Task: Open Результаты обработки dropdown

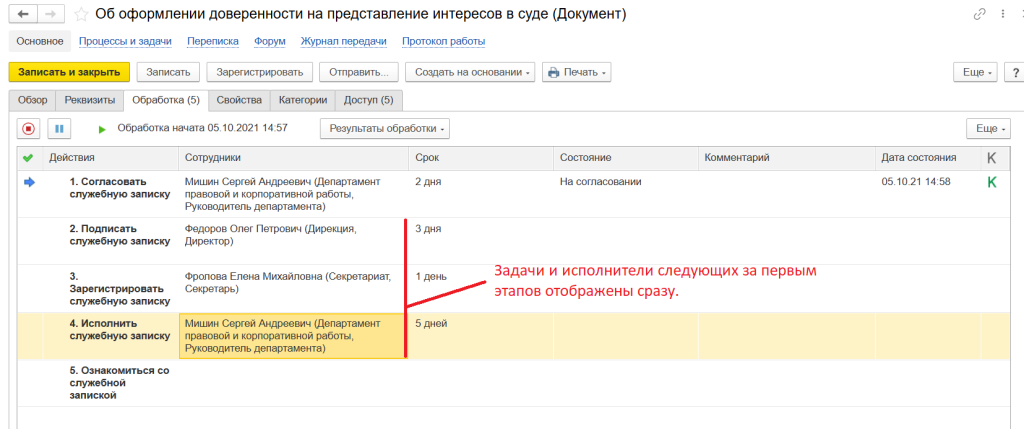Action: tap(384, 129)
